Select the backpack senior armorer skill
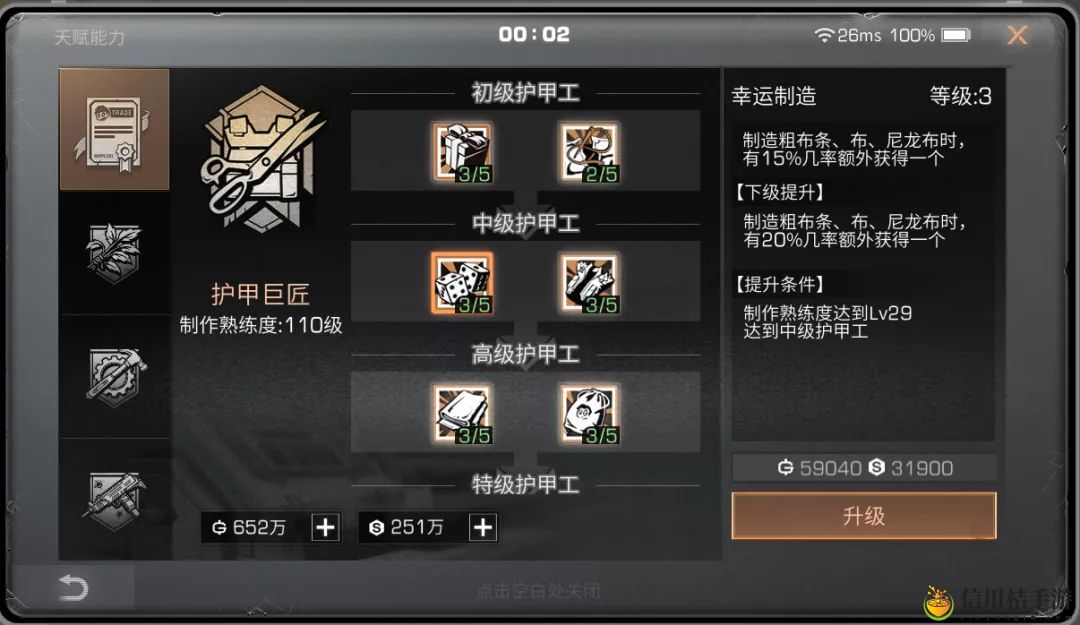This screenshot has height=625, width=1080. click(589, 414)
